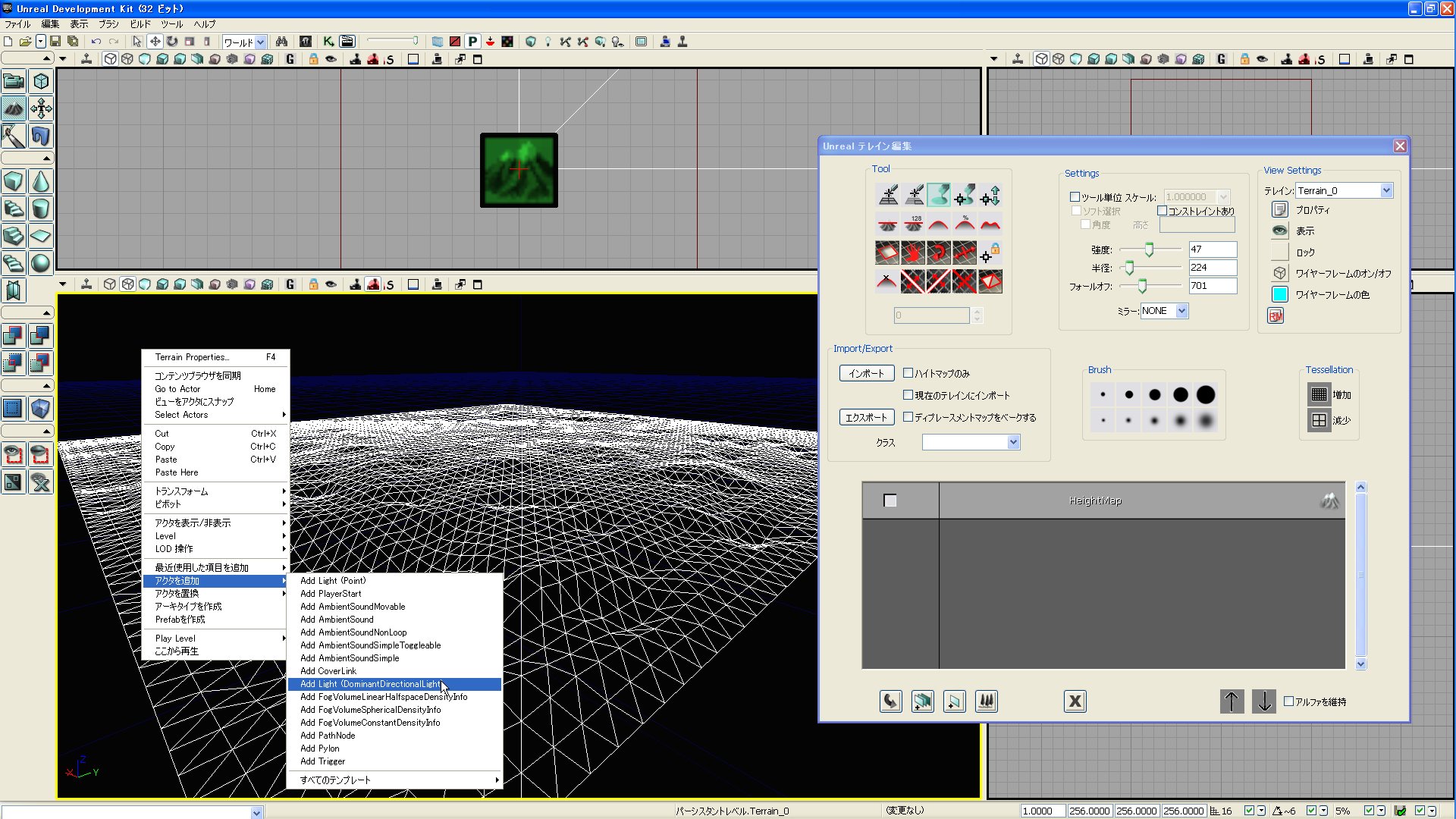Open Terrain Properties from context menu

[192, 357]
